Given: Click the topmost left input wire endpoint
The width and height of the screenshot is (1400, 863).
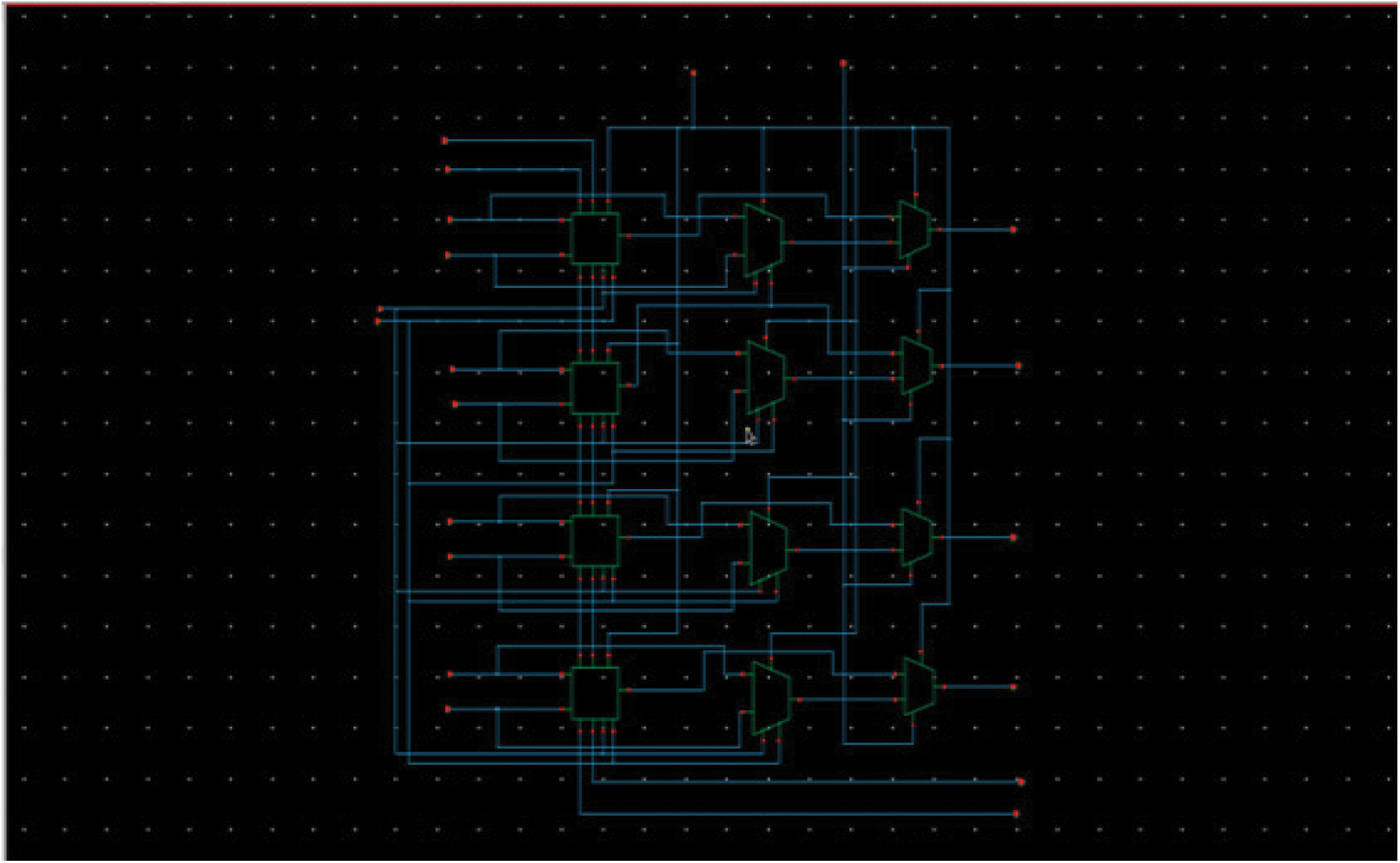Looking at the screenshot, I should coord(445,140).
